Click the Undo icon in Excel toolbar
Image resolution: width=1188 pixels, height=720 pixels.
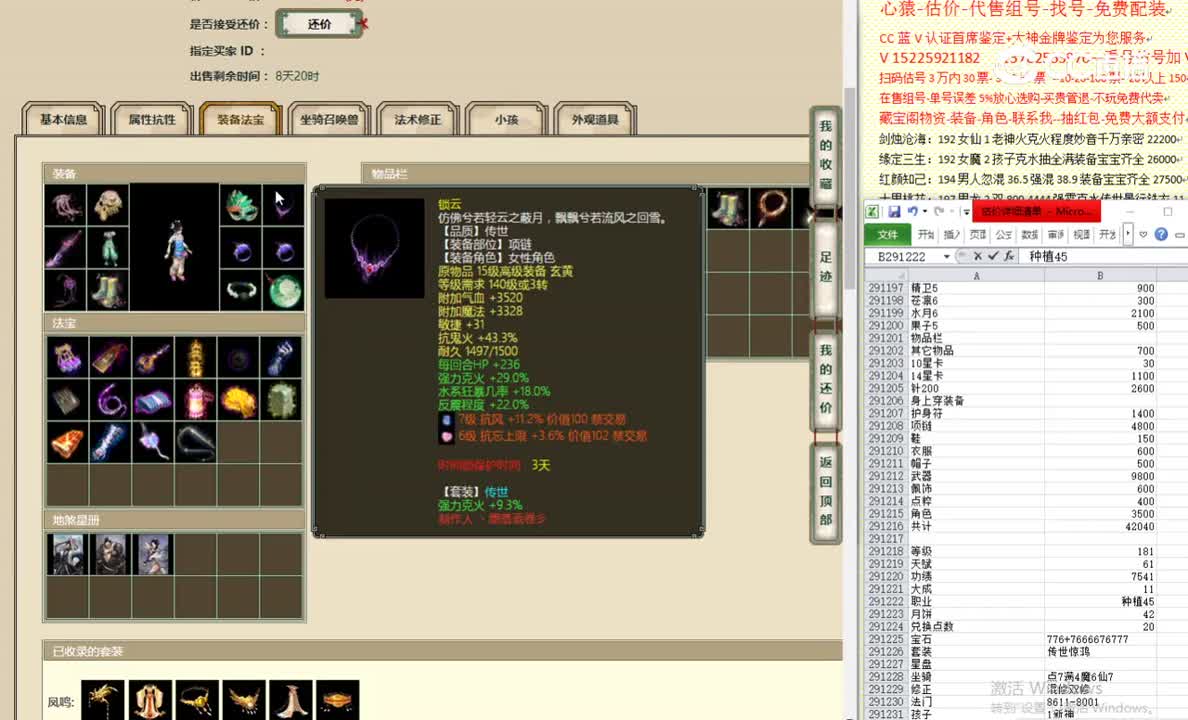[912, 210]
